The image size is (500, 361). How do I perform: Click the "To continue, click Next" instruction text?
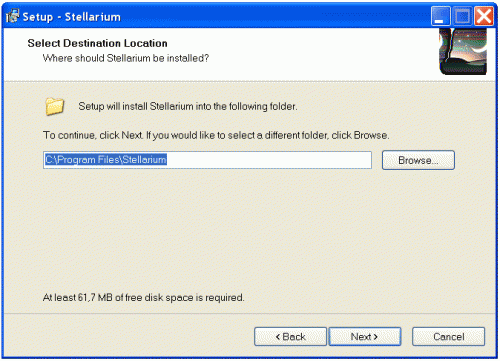pos(216,135)
